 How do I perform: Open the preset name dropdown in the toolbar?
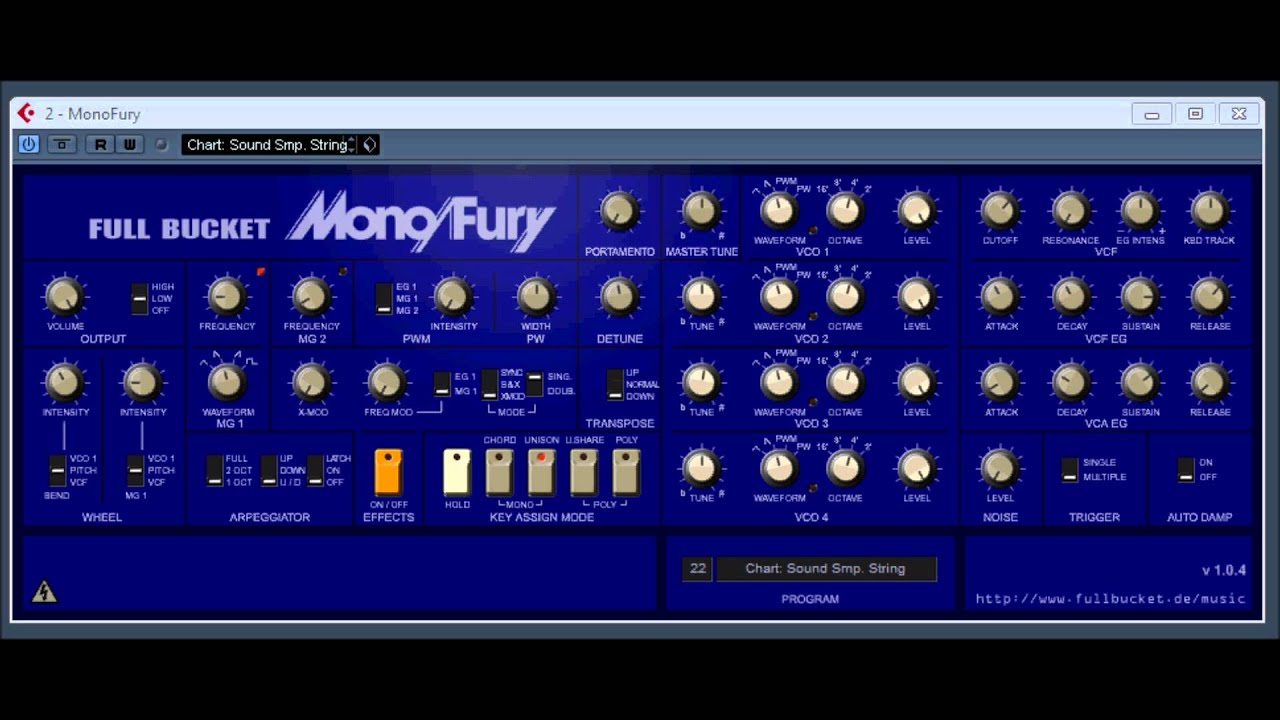[268, 145]
